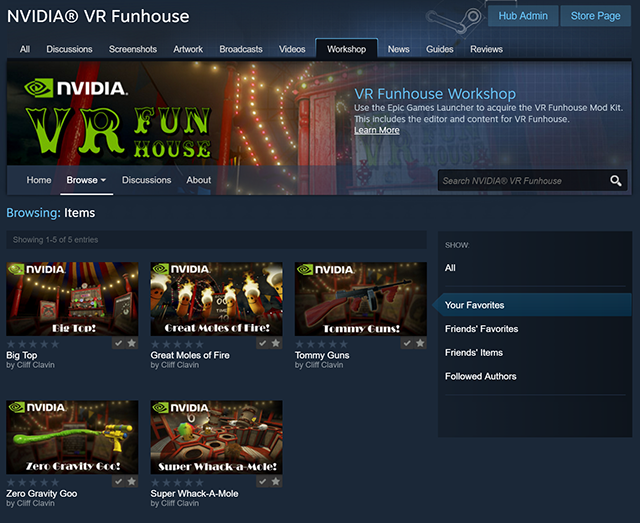Click the Big Top item title
640x523 pixels.
22,355
